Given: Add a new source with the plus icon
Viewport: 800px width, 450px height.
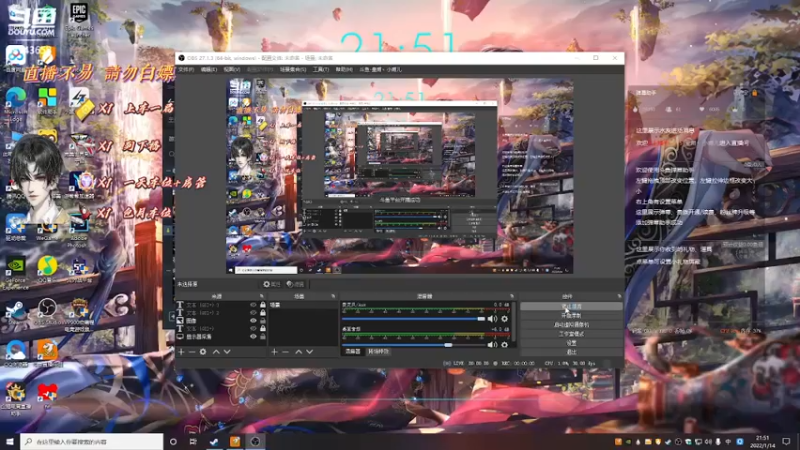Looking at the screenshot, I should [x=181, y=352].
